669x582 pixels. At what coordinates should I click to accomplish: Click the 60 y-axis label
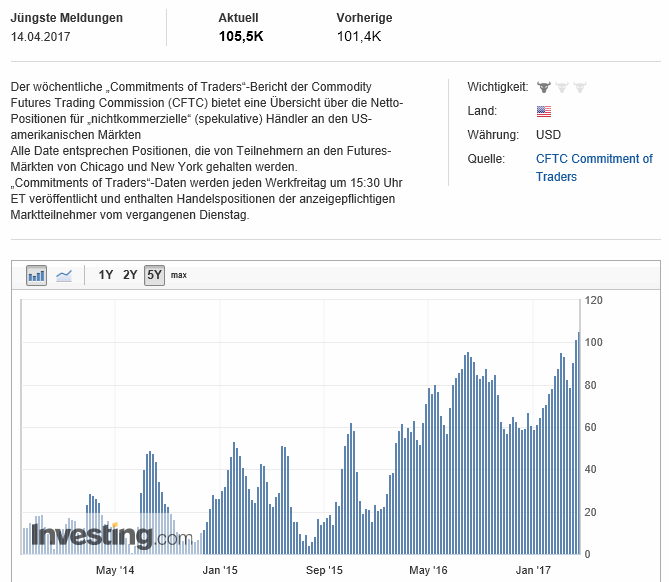coord(590,427)
